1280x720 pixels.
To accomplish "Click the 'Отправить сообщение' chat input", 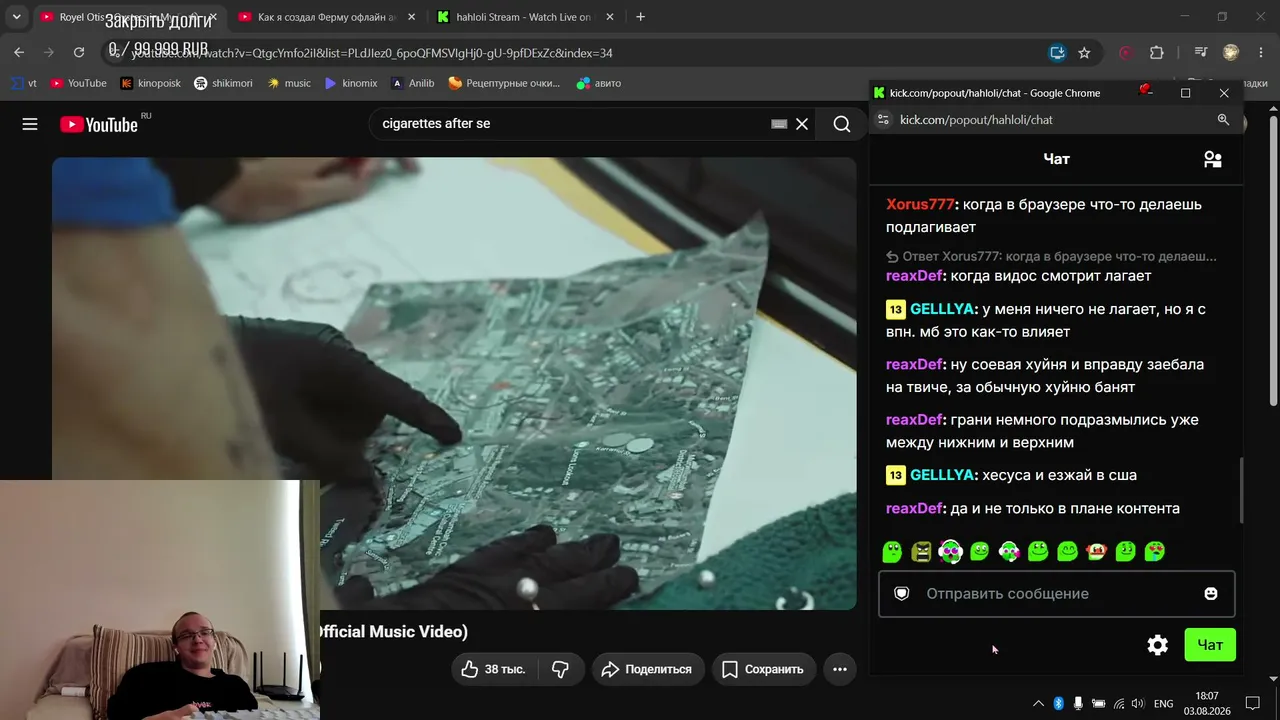I will coord(1057,594).
